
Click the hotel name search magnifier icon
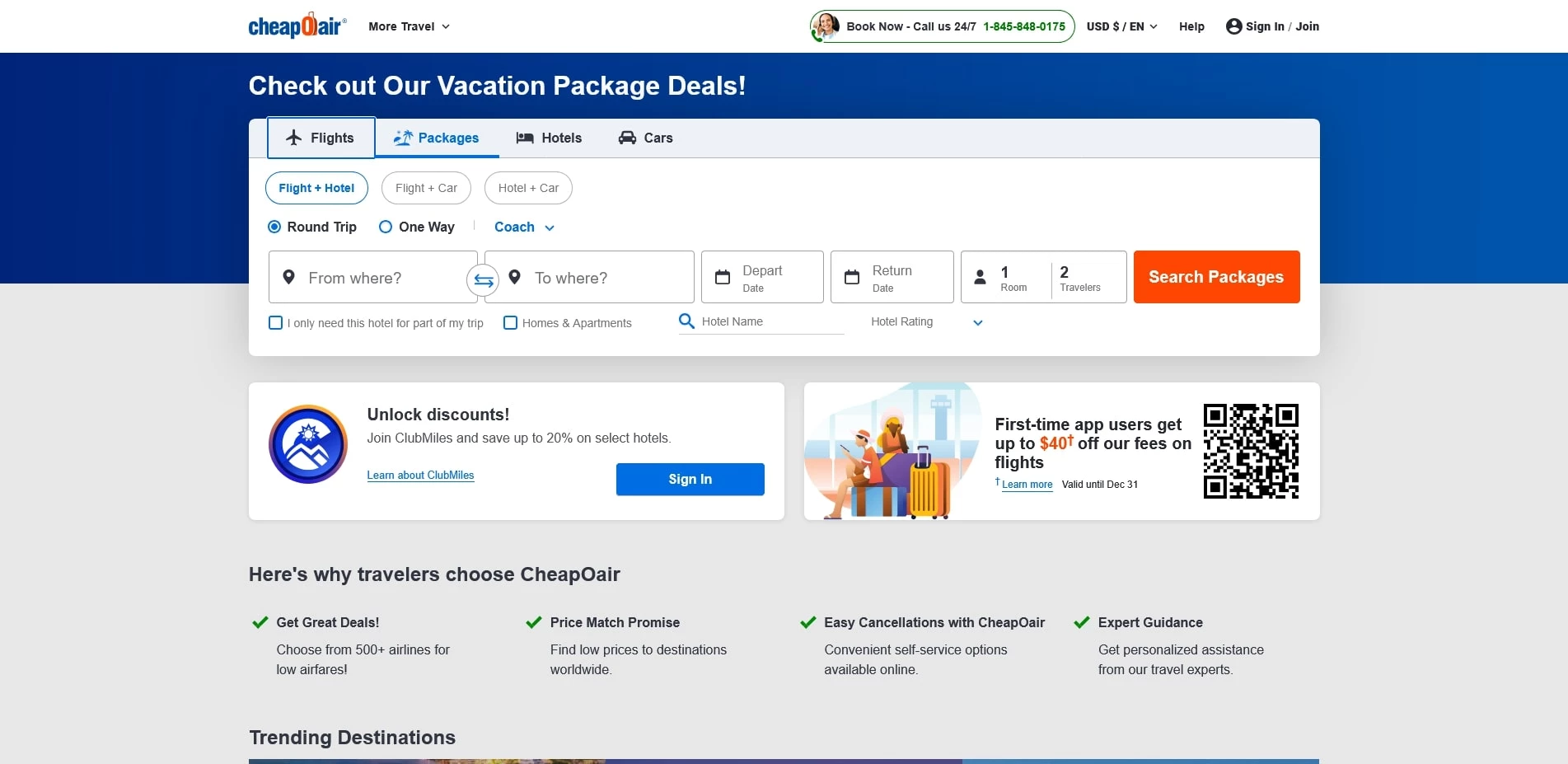click(x=686, y=321)
